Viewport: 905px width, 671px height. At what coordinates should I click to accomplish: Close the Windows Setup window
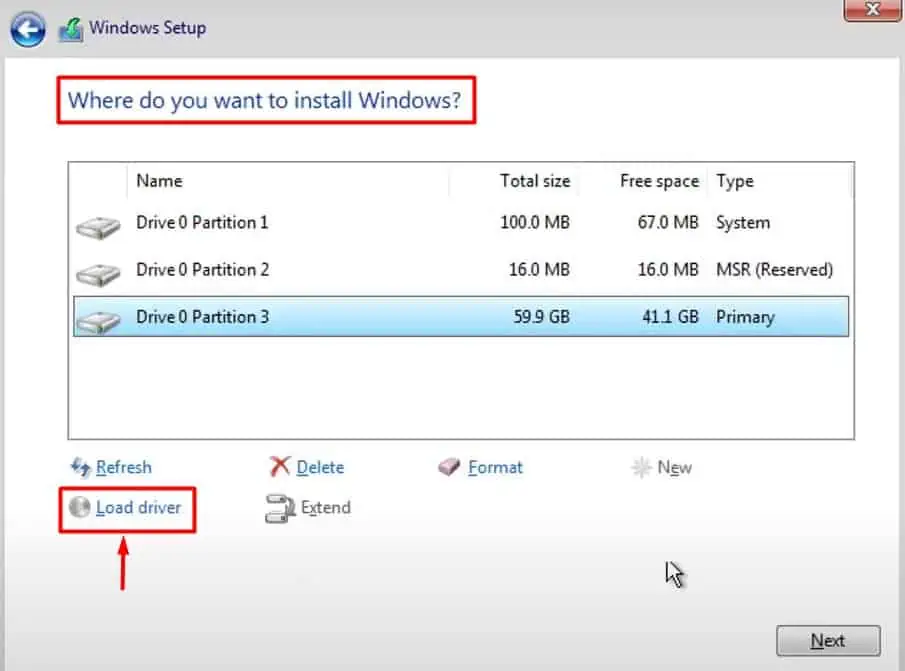click(873, 10)
